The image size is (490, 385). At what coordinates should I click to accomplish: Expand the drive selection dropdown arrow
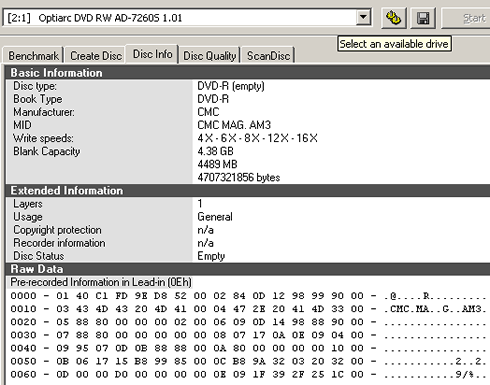[363, 17]
